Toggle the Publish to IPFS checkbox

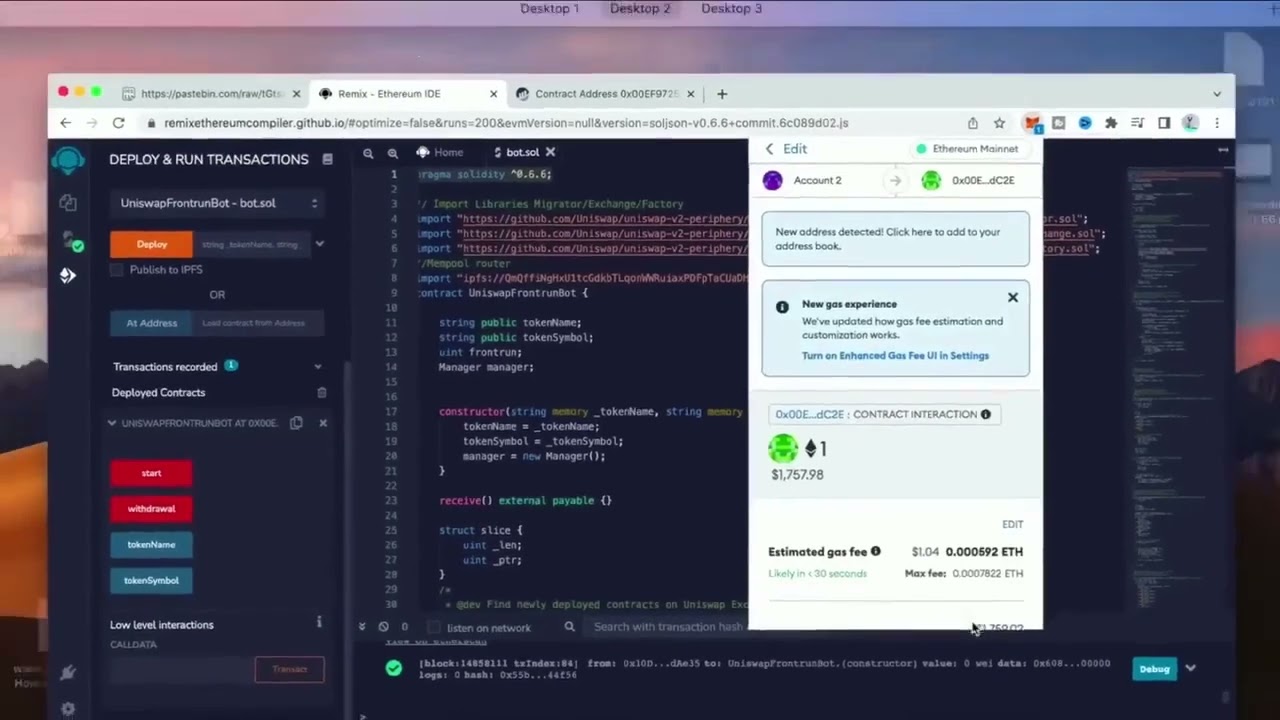117,269
